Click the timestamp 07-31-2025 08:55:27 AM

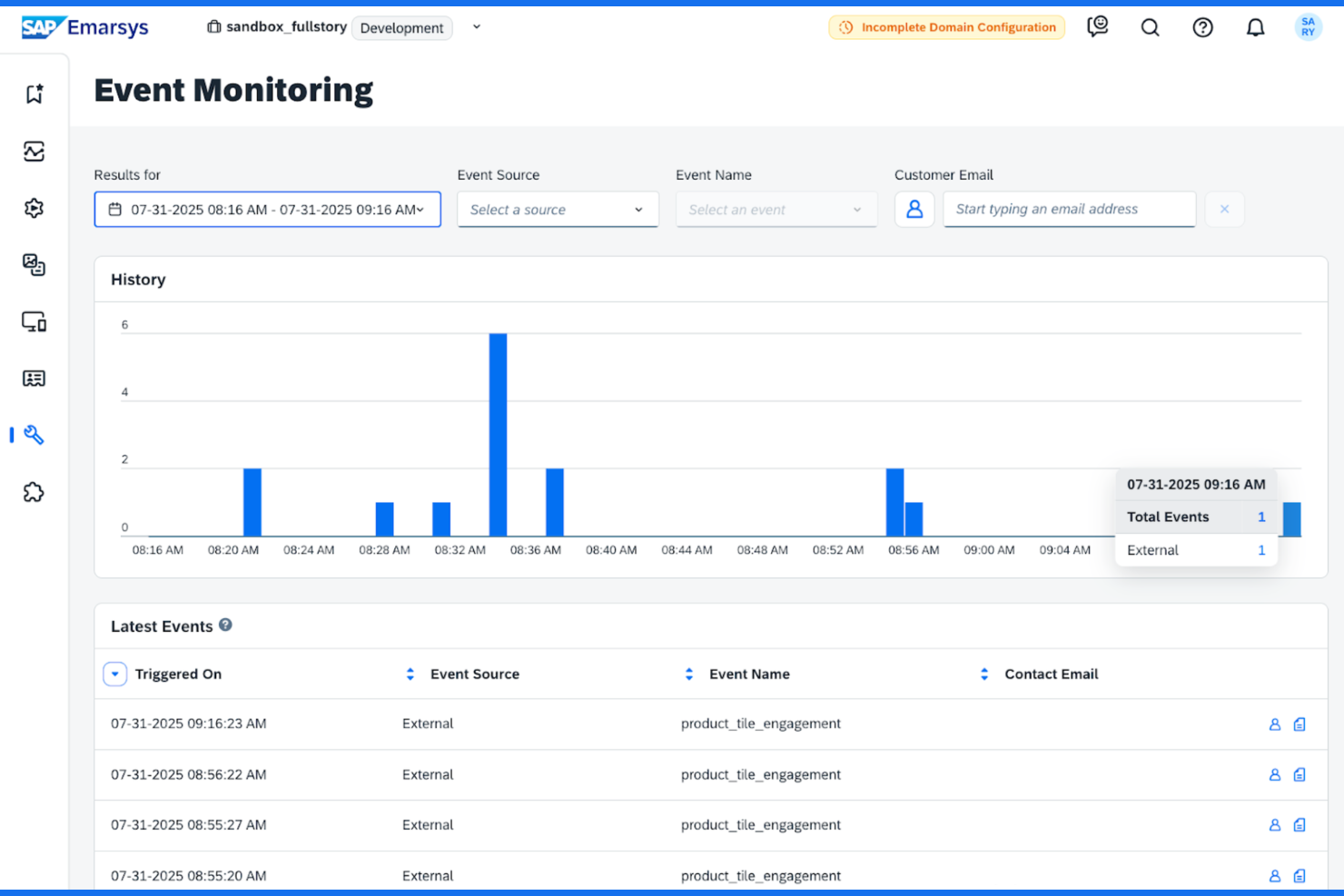[189, 825]
